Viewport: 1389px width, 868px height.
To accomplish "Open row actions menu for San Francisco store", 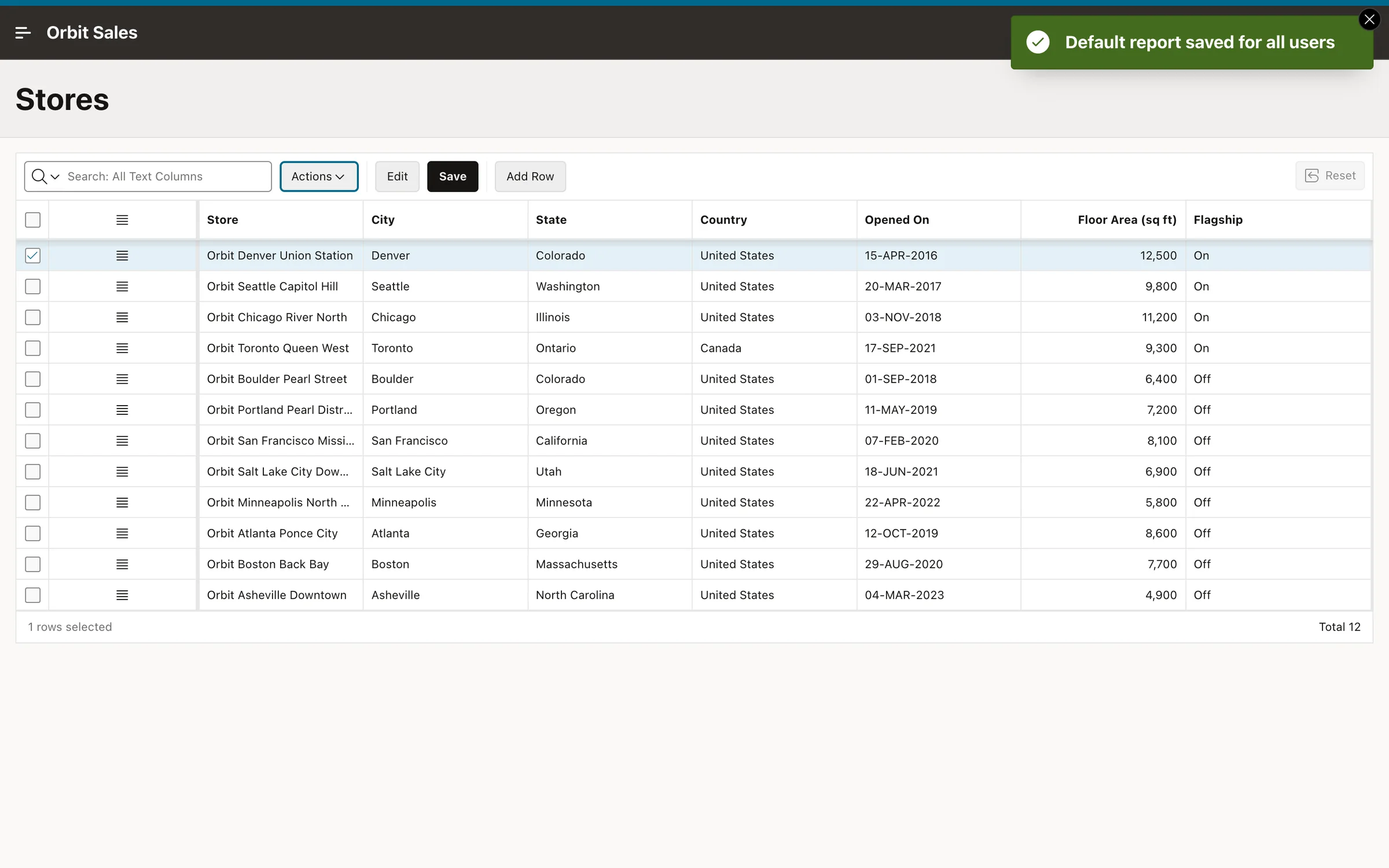I will 122,441.
